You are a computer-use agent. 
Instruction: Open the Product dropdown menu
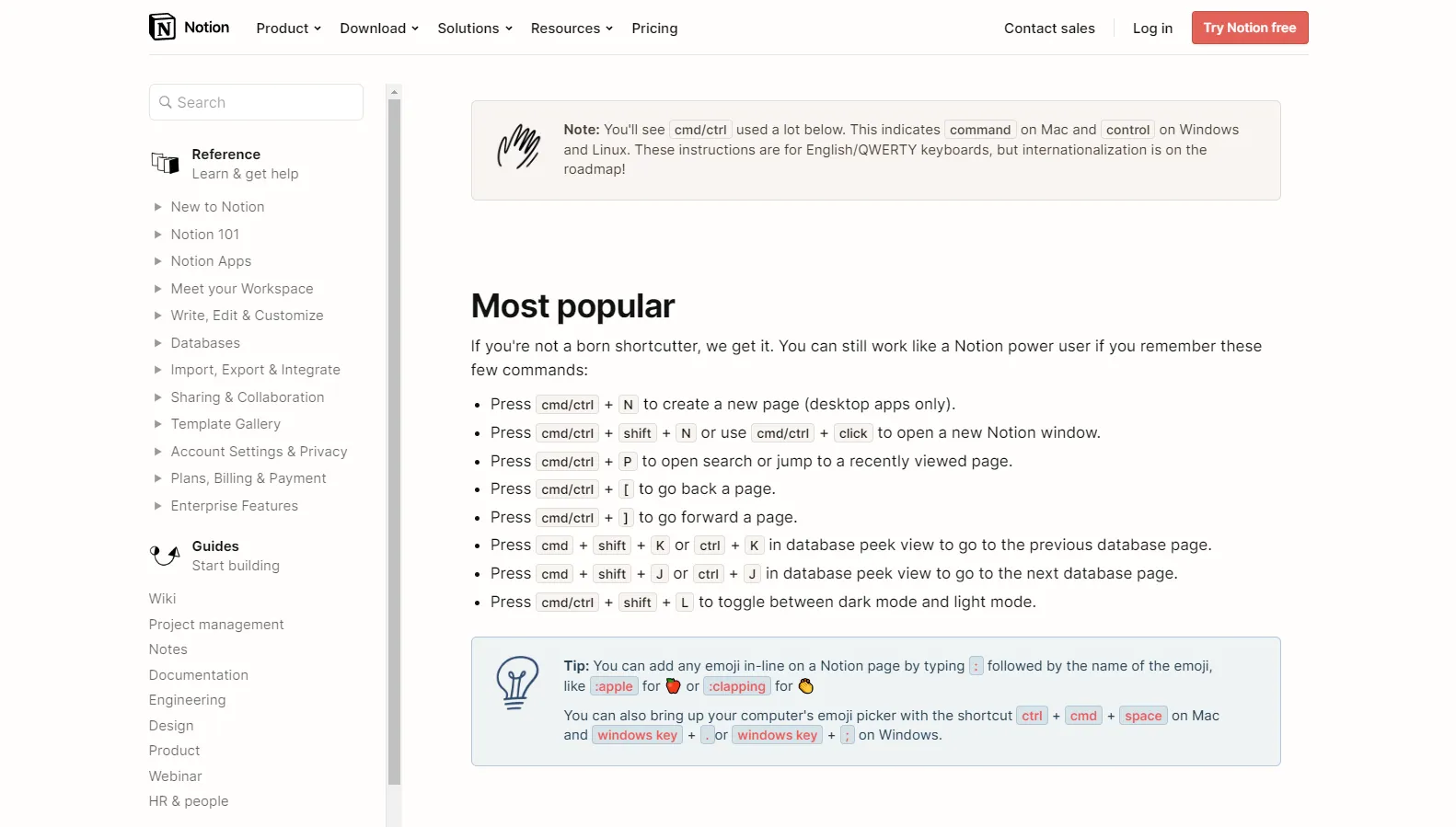point(288,29)
